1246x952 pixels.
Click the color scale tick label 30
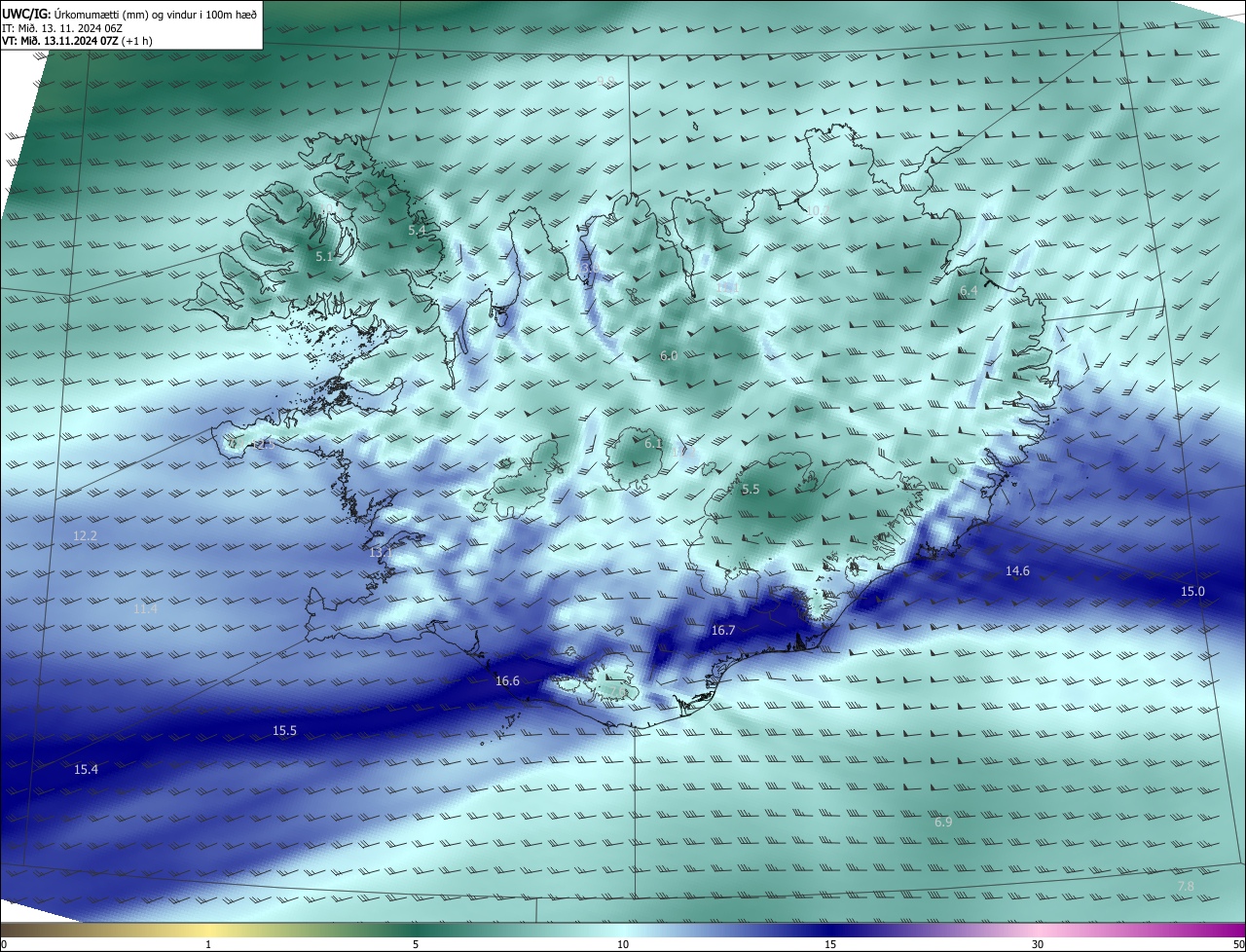1038,944
